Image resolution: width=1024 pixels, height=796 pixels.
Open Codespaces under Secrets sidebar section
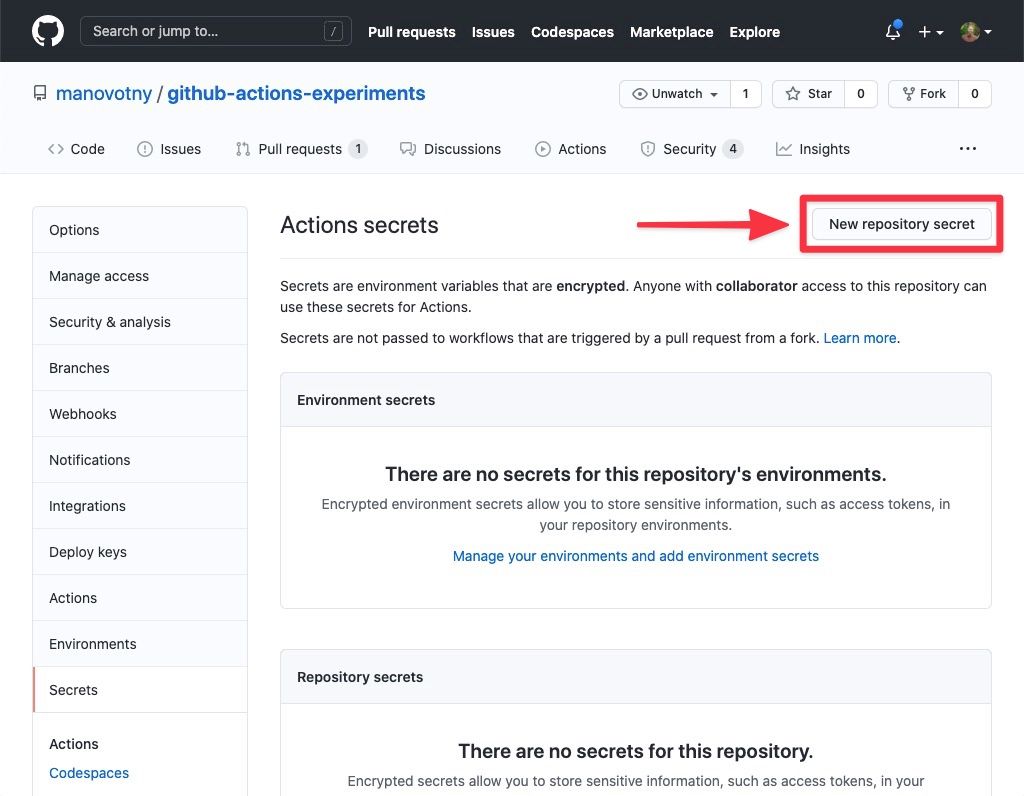click(89, 773)
